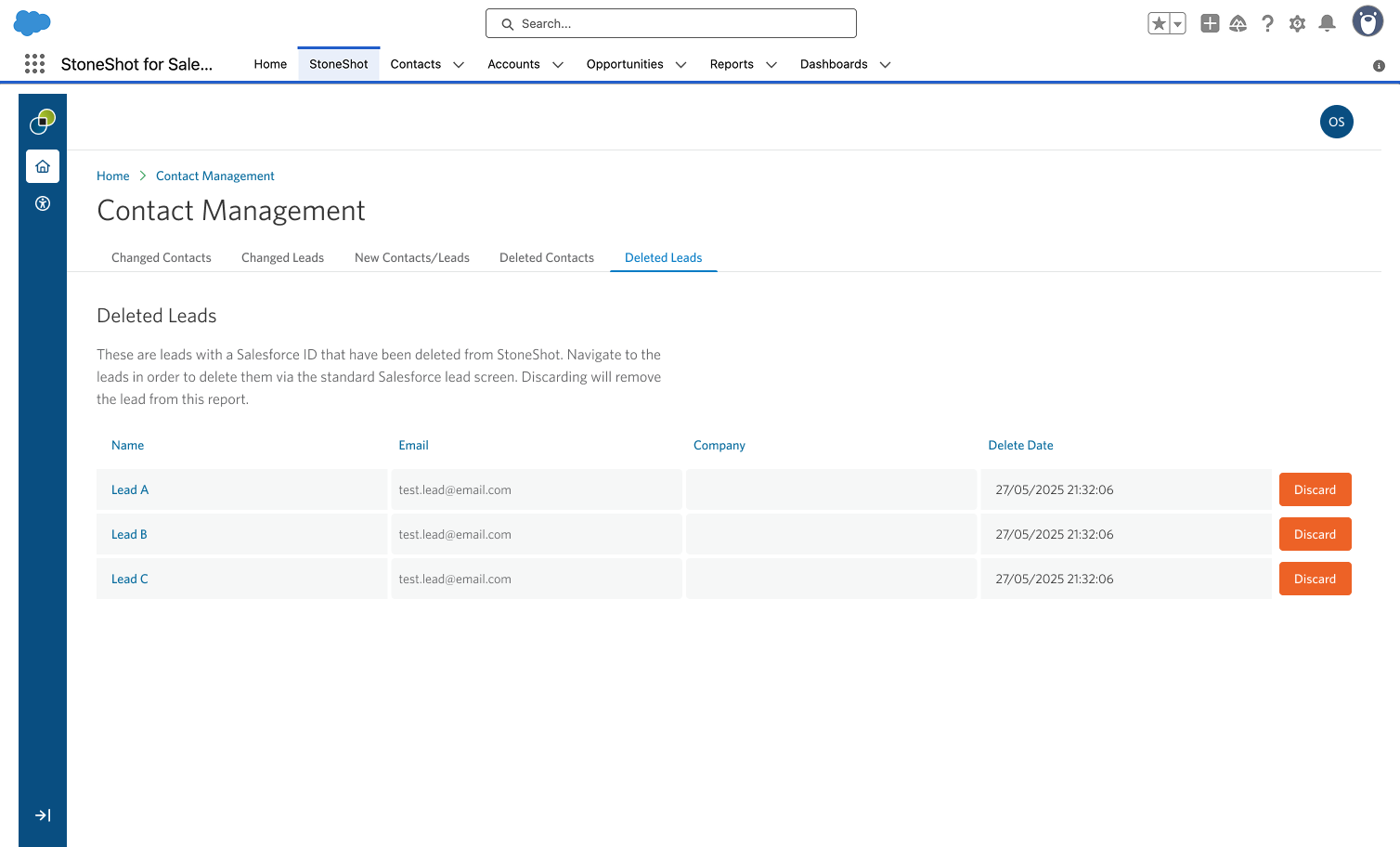
Task: Select the Deleted Leads tab
Action: [664, 257]
